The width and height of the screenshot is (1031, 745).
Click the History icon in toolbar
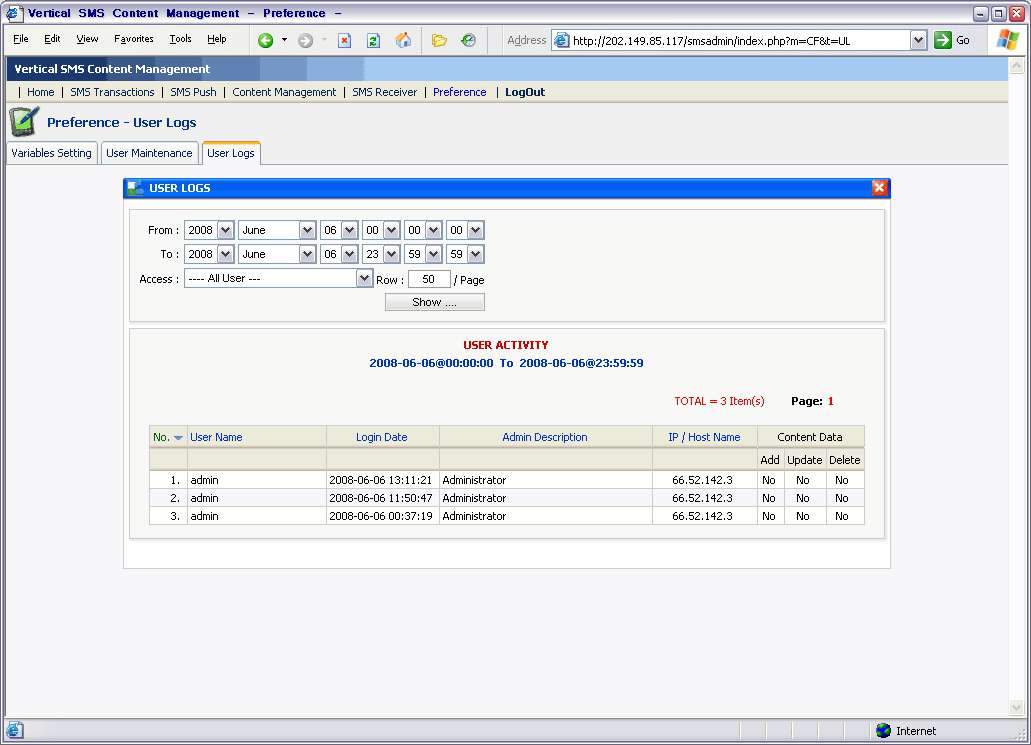tap(468, 40)
